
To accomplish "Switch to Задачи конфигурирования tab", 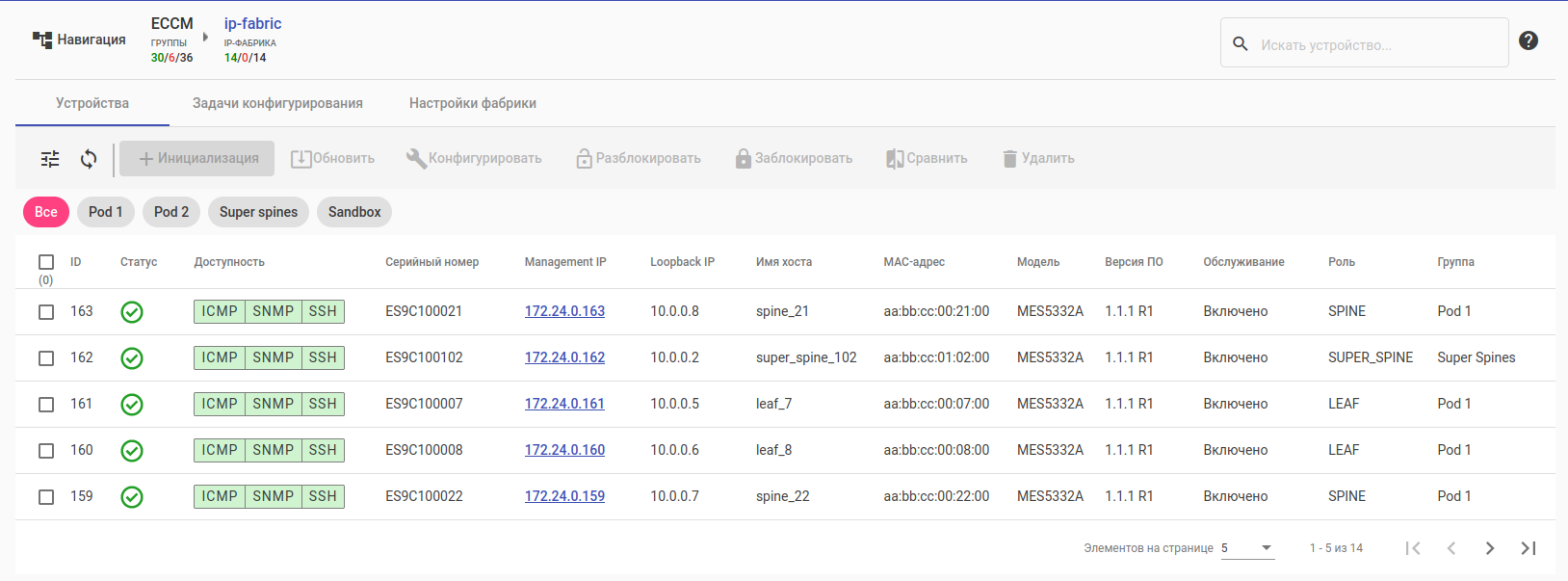I will (277, 103).
